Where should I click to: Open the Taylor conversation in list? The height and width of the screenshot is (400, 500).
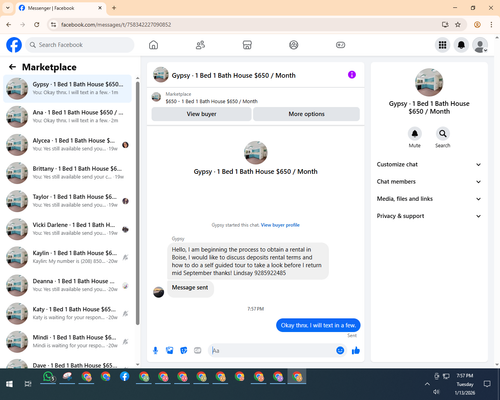coord(67,201)
